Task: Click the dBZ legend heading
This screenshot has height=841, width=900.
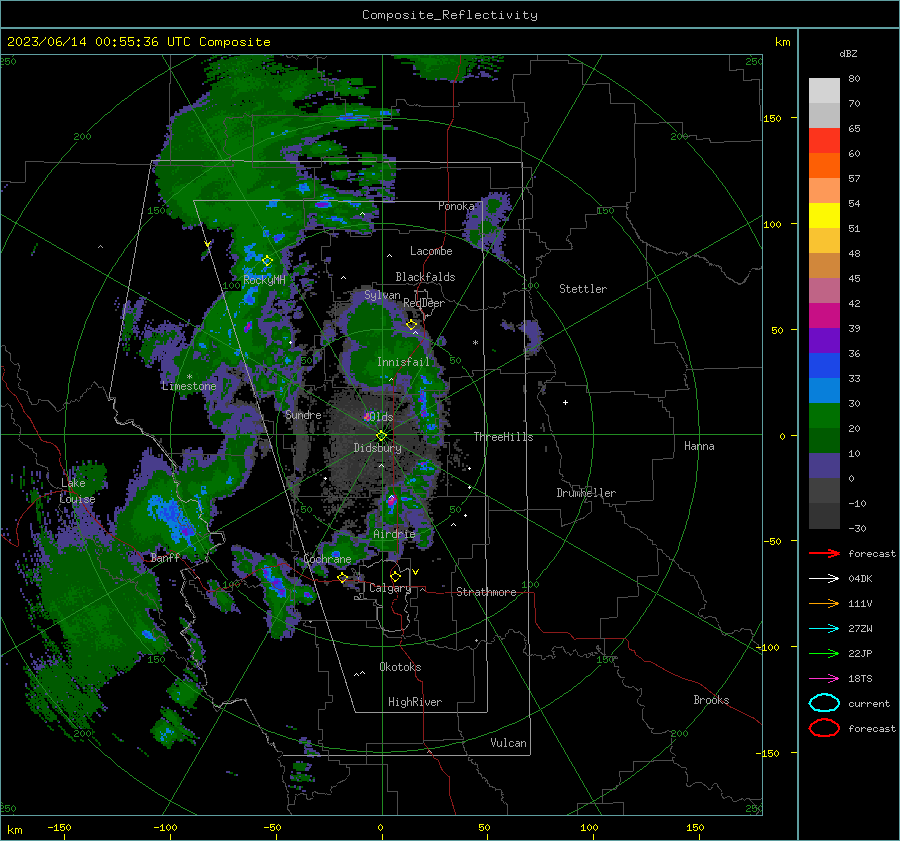Action: click(848, 53)
